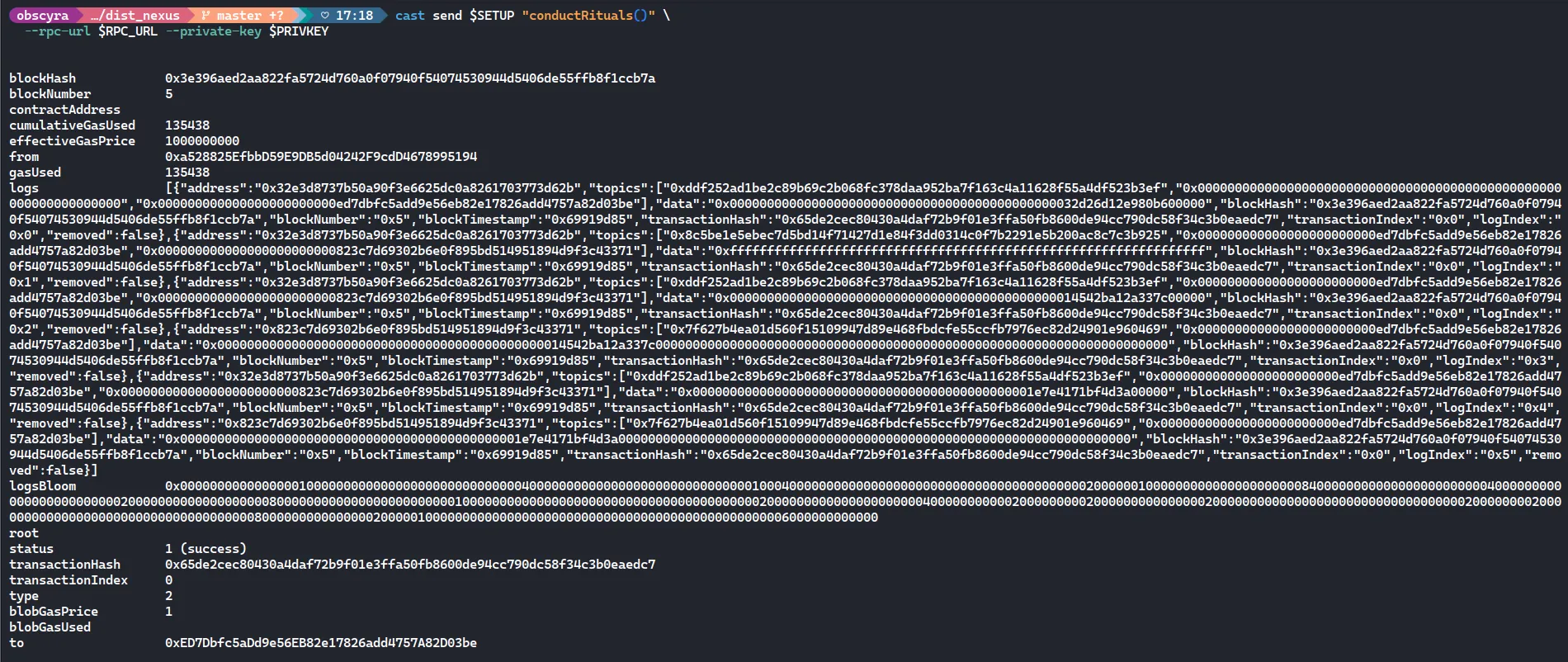This screenshot has width=1568, height=662.
Task: Click the --private-key flag
Action: click(x=214, y=31)
